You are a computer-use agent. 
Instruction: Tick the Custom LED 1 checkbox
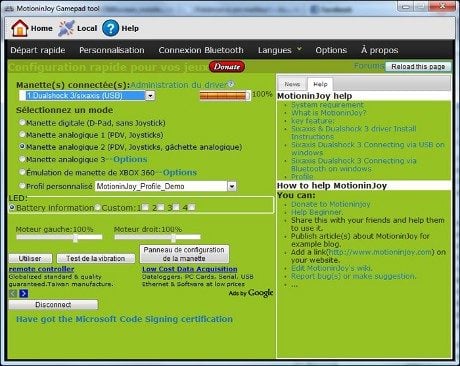tap(145, 207)
